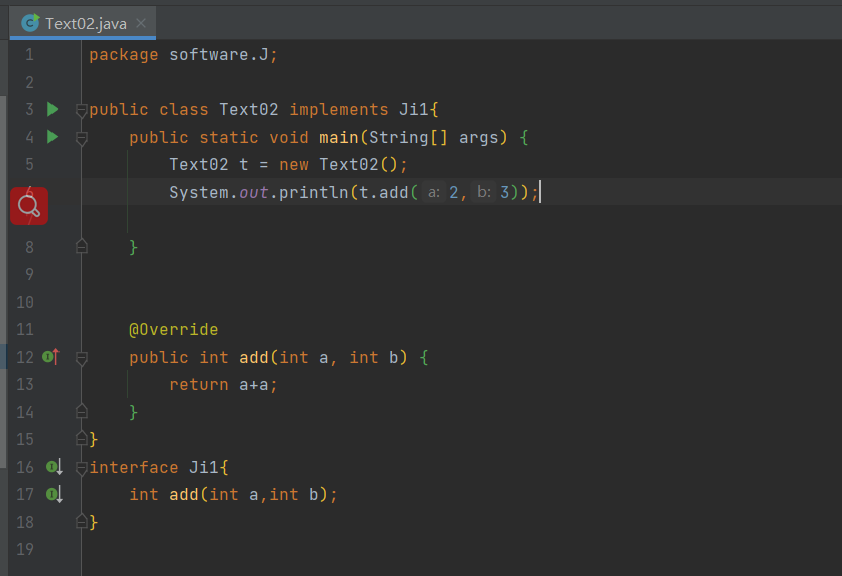The image size is (842, 576).
Task: Click the class fold end marker on line 15
Action: coord(82,439)
